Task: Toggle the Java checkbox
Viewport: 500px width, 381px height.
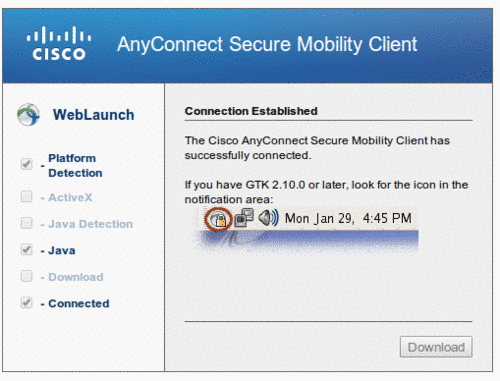Action: [x=26, y=249]
